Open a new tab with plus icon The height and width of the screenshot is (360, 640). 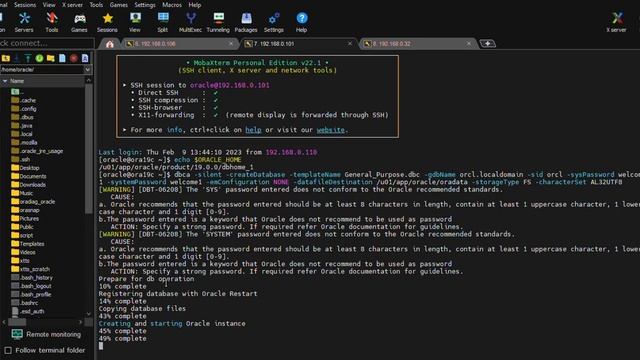(487, 43)
